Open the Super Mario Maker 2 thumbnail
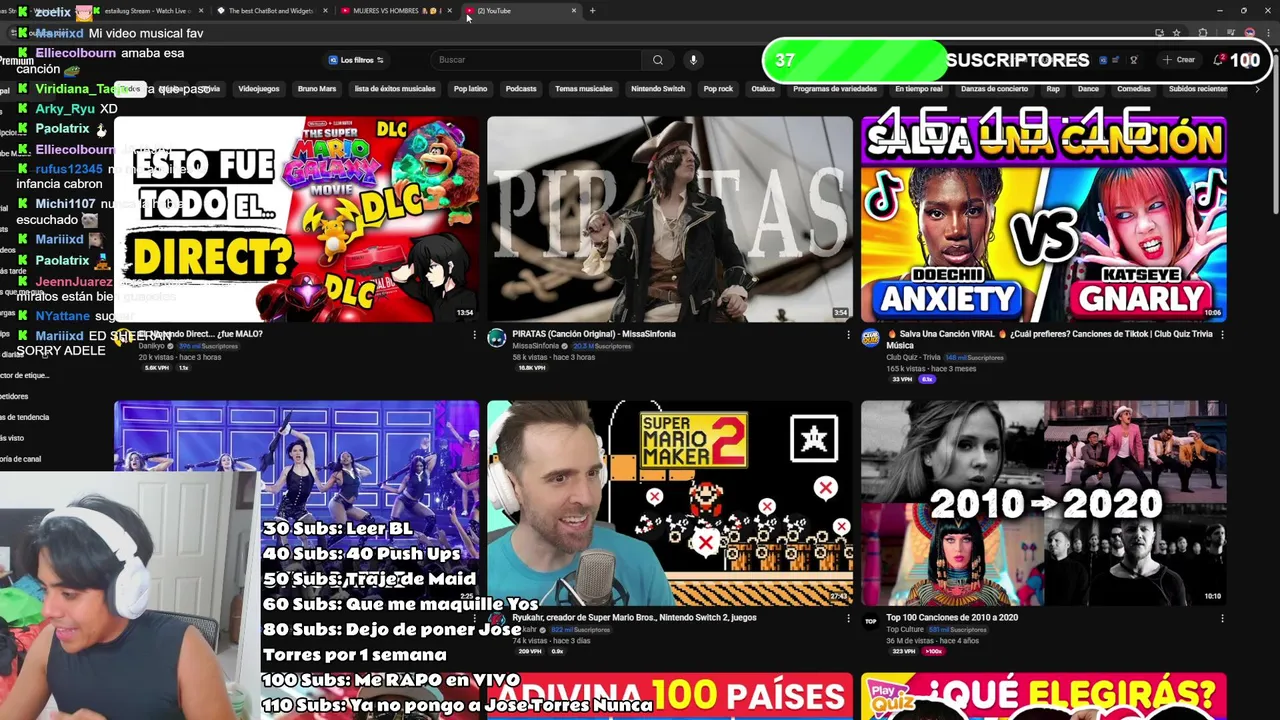The height and width of the screenshot is (720, 1280). (x=670, y=503)
